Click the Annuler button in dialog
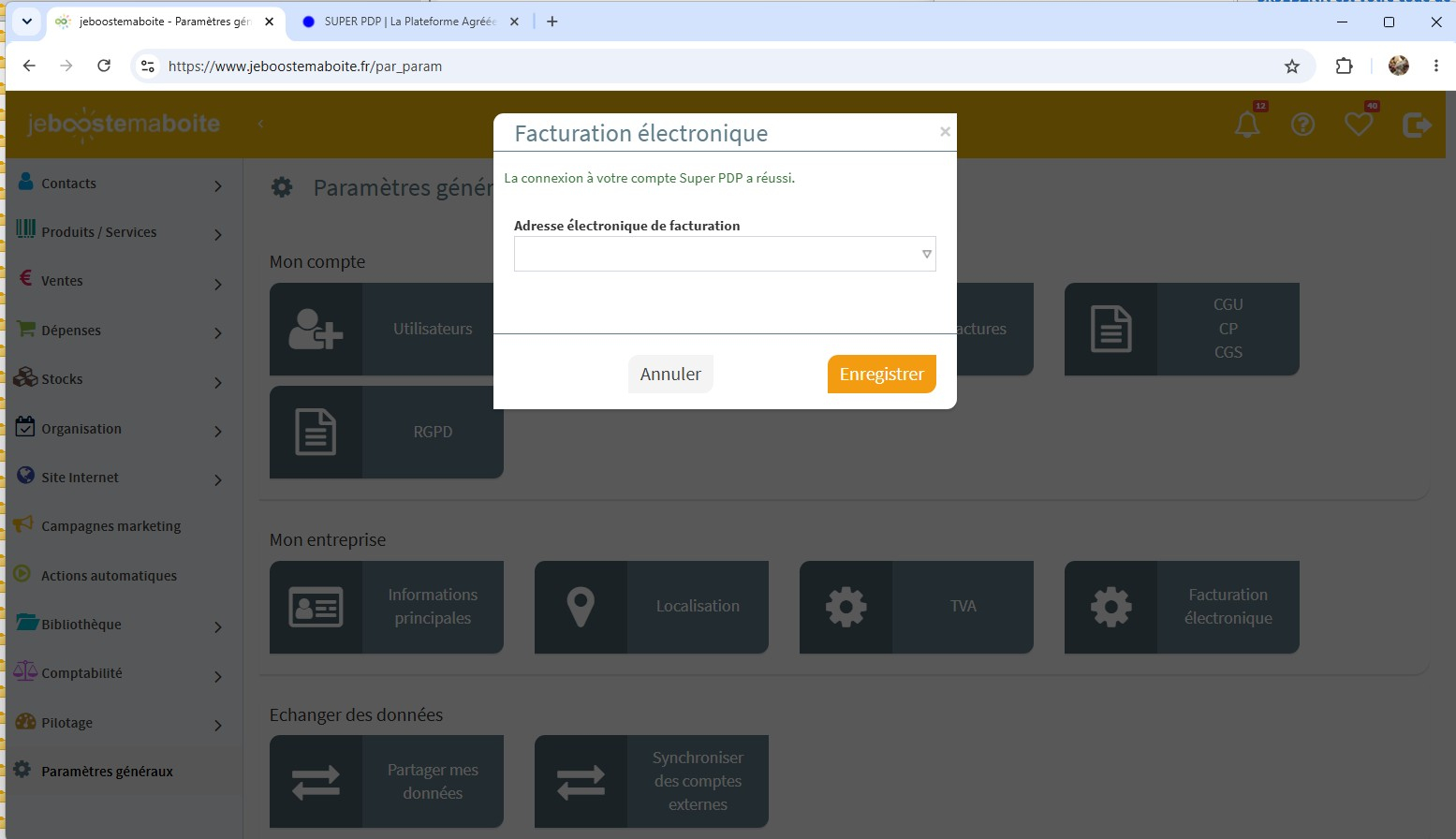Image resolution: width=1456 pixels, height=839 pixels. tap(670, 375)
